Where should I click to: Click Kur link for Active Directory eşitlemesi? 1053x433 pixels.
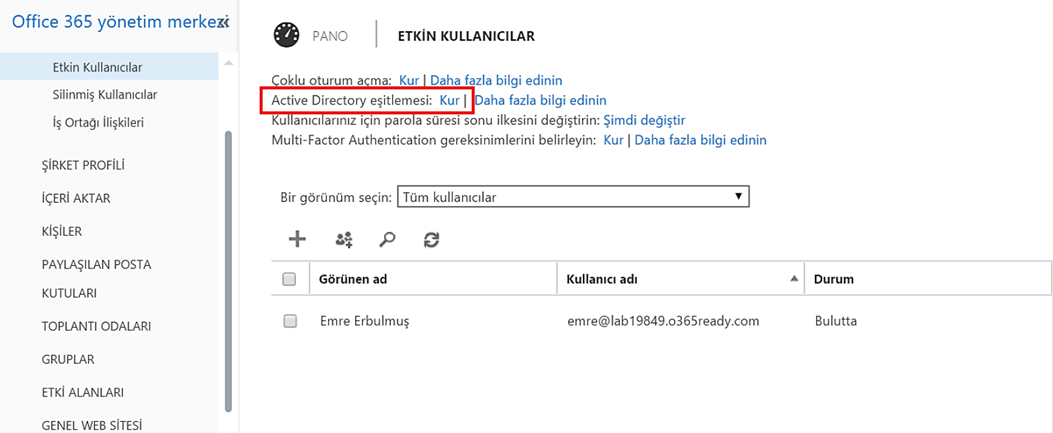tap(449, 101)
